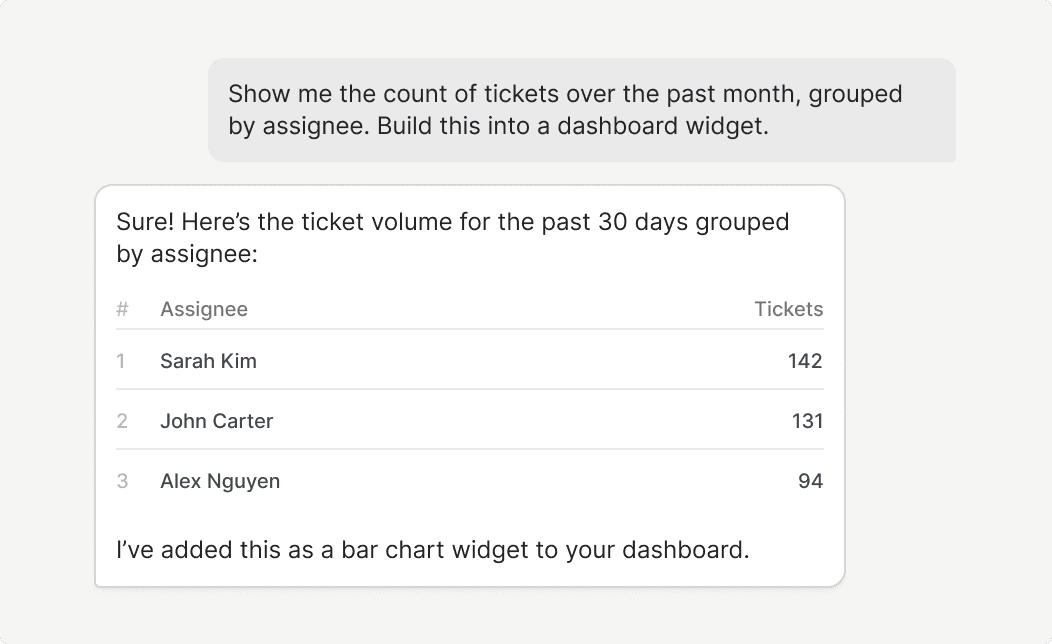Image resolution: width=1052 pixels, height=644 pixels.
Task: Click the "by assignee:" line in the reply
Action: 187,254
